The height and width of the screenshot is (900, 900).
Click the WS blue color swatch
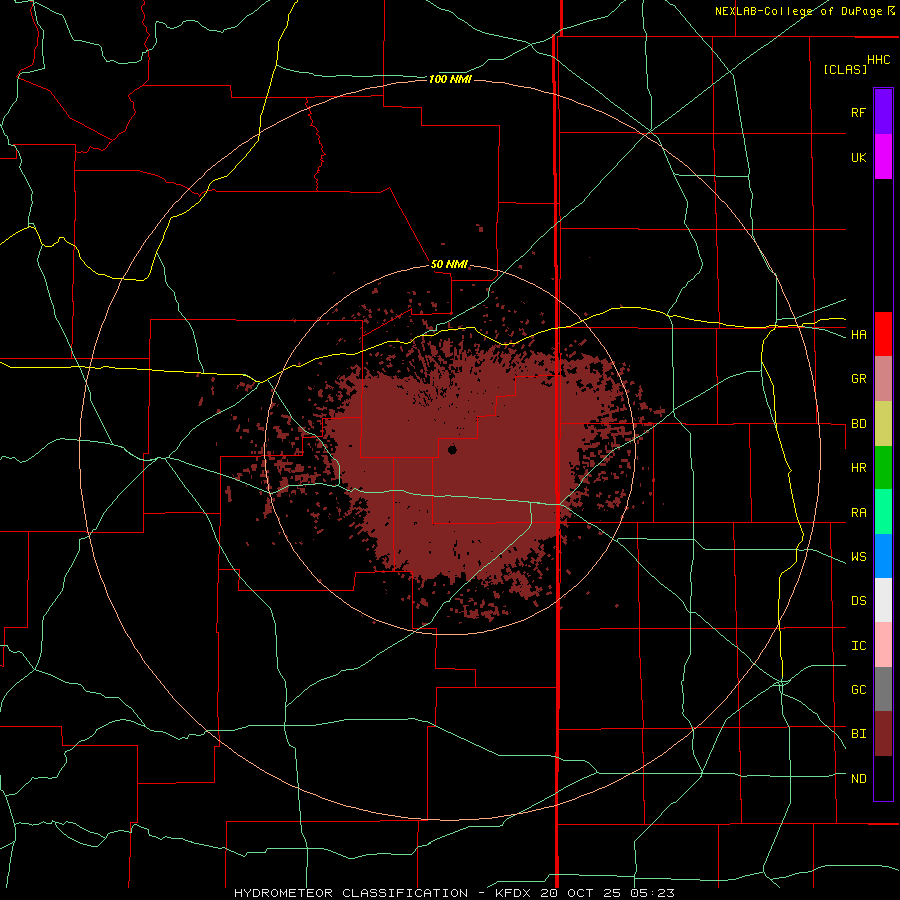883,556
